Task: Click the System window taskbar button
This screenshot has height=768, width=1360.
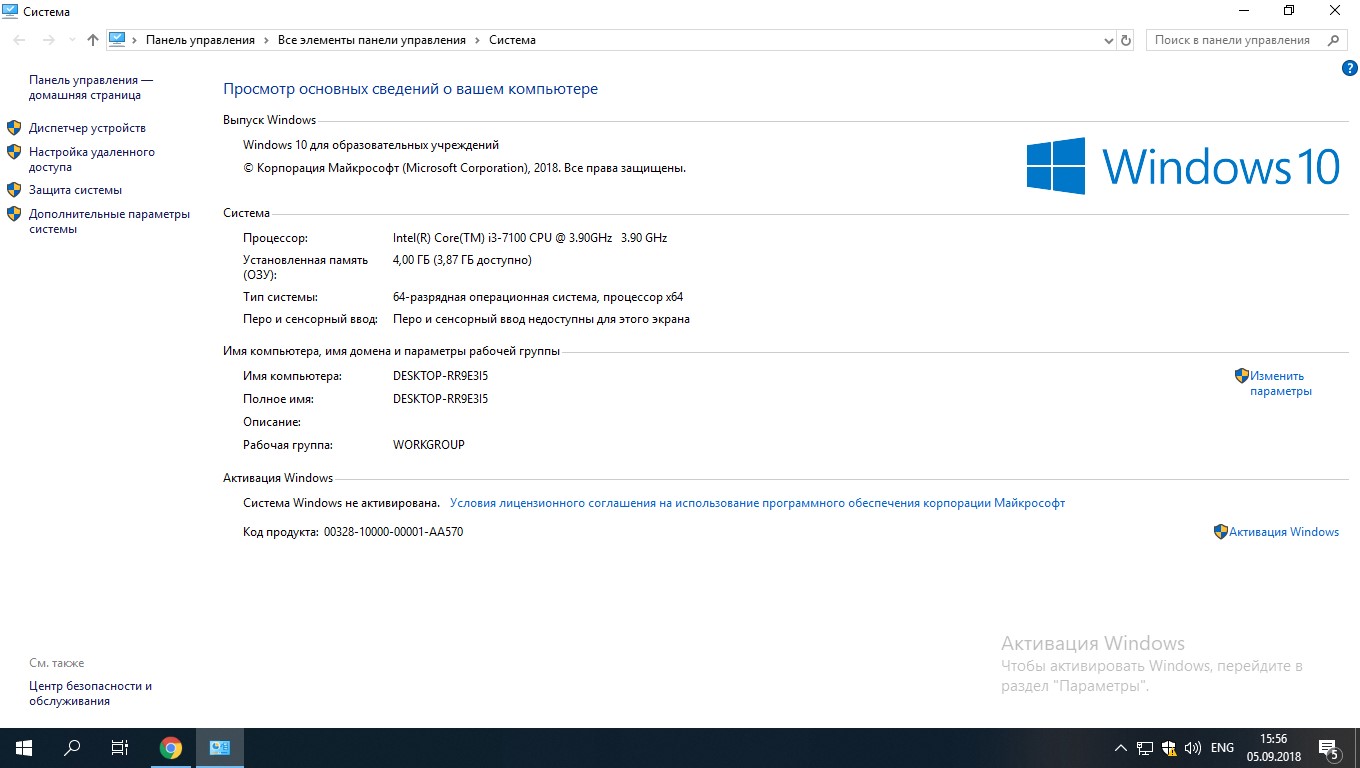Action: coord(220,748)
